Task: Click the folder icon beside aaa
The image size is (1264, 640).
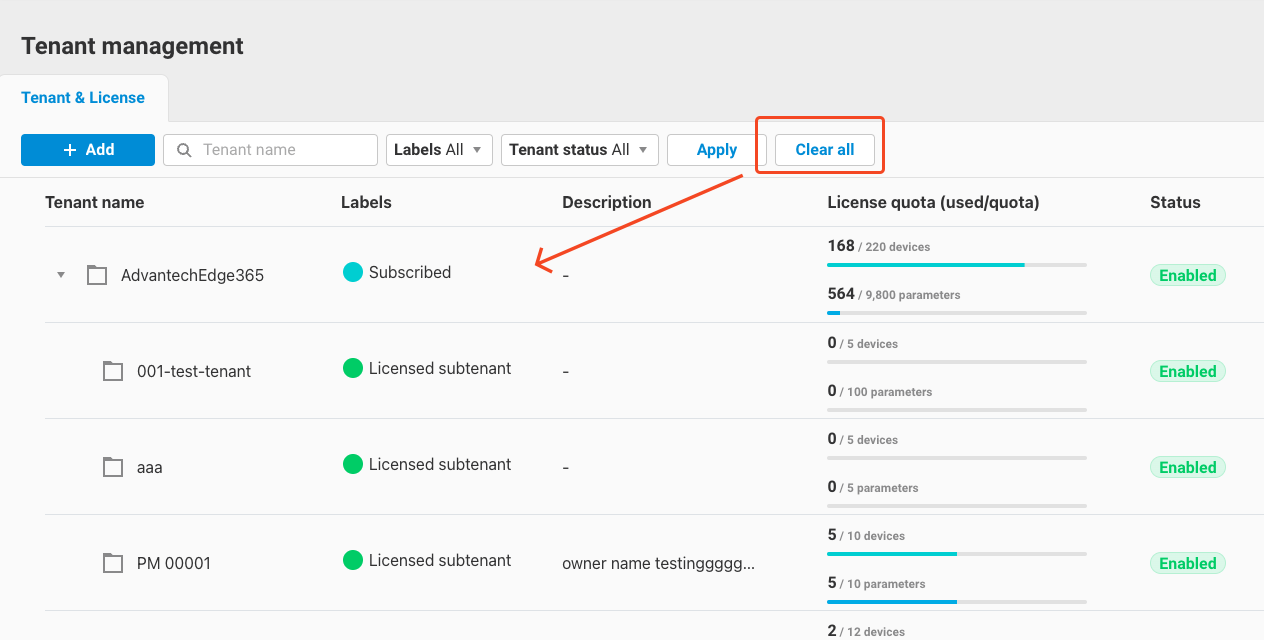Action: [112, 466]
